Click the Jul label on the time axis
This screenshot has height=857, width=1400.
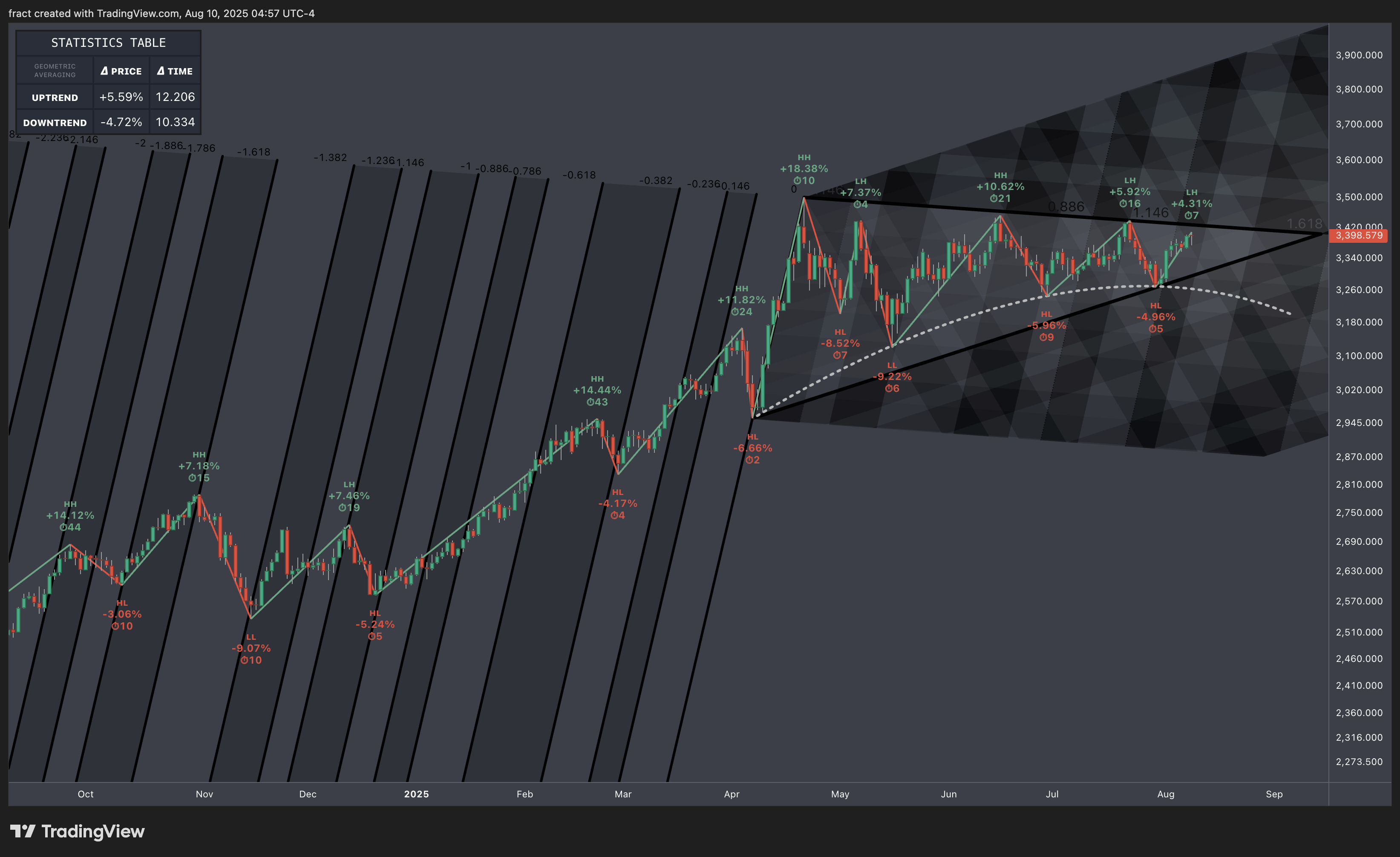[1052, 794]
